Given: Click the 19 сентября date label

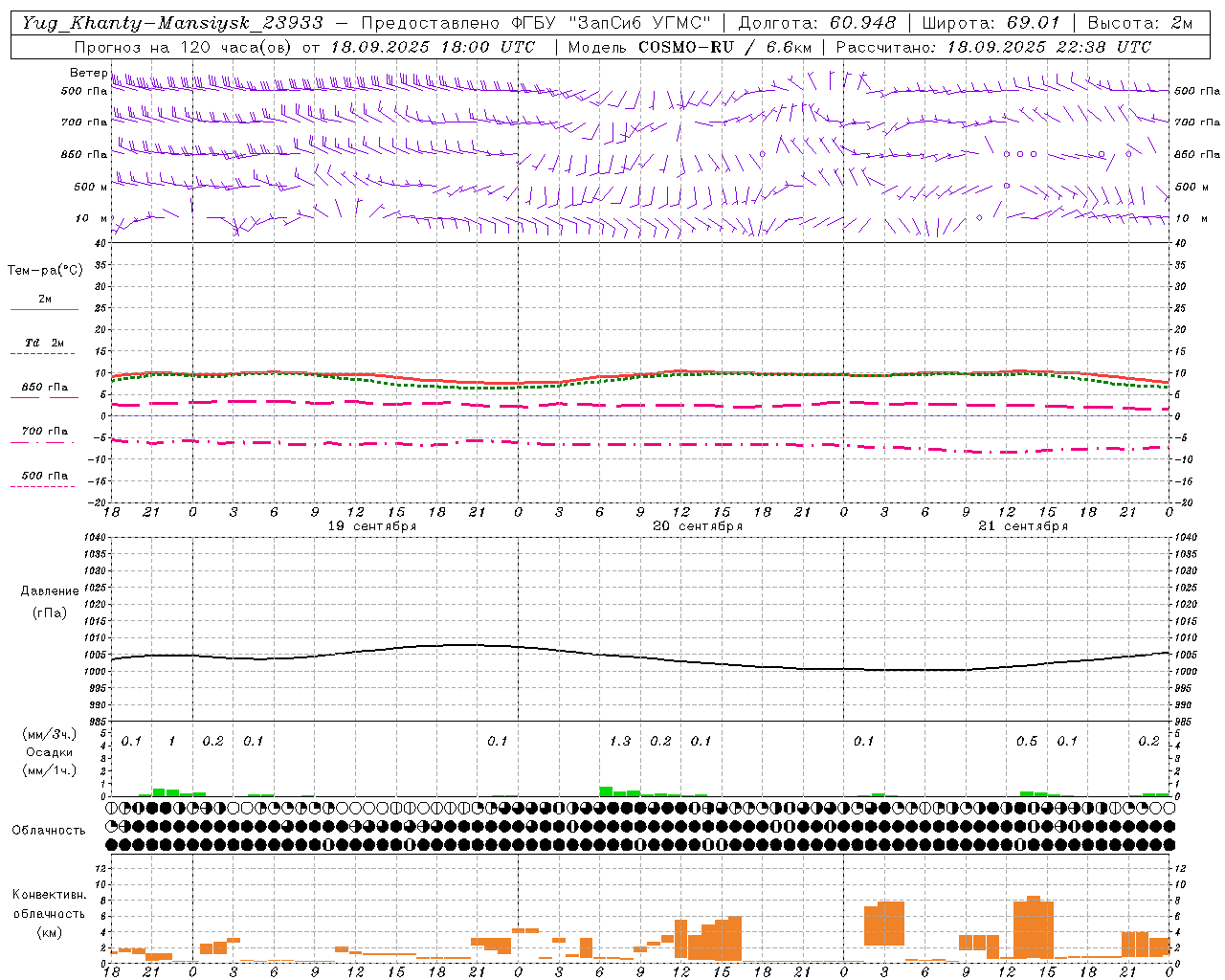Looking at the screenshot, I should (372, 526).
